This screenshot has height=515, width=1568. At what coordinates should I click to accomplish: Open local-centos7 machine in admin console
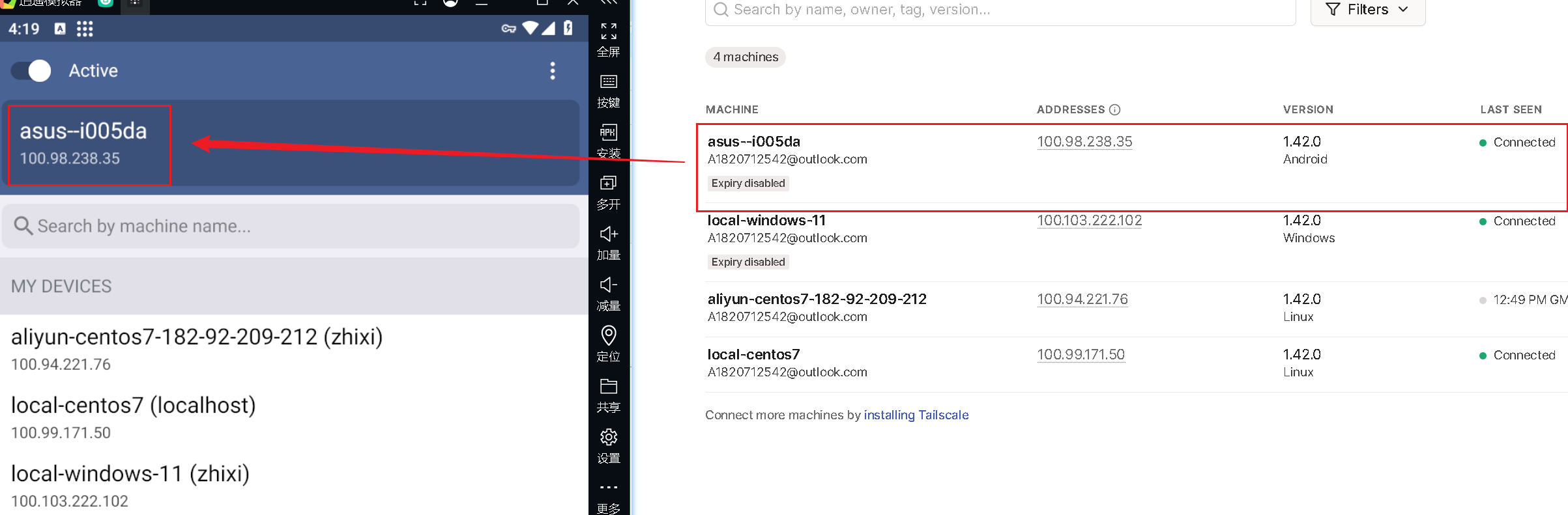point(753,354)
